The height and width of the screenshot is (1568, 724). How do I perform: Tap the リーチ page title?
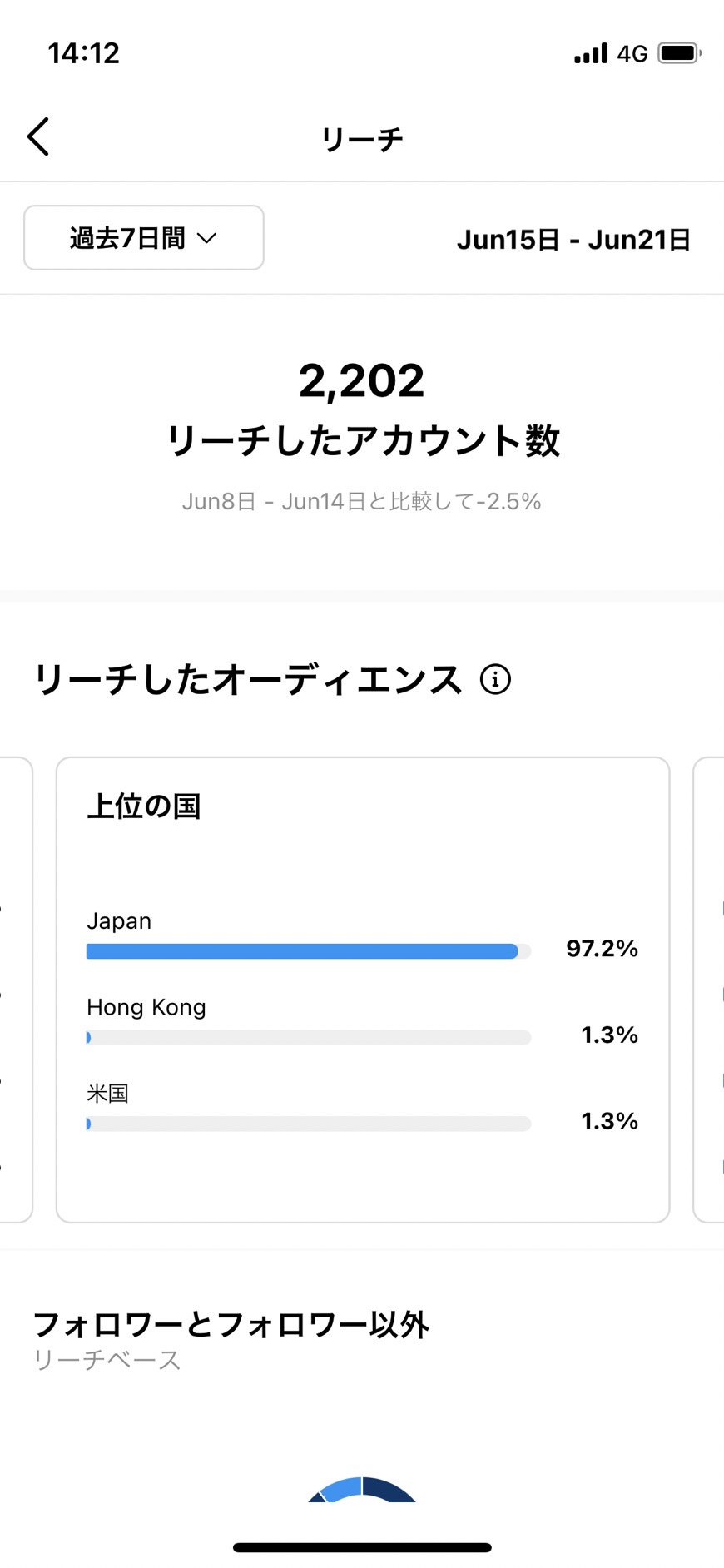pyautogui.click(x=362, y=138)
